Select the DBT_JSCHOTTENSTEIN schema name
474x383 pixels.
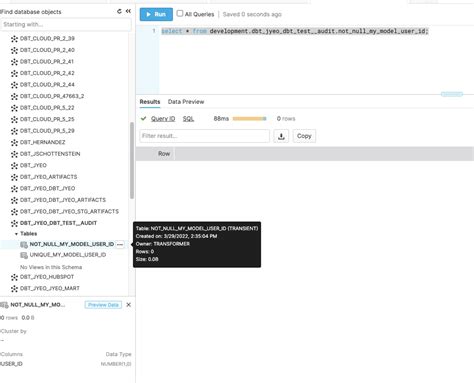coord(50,154)
